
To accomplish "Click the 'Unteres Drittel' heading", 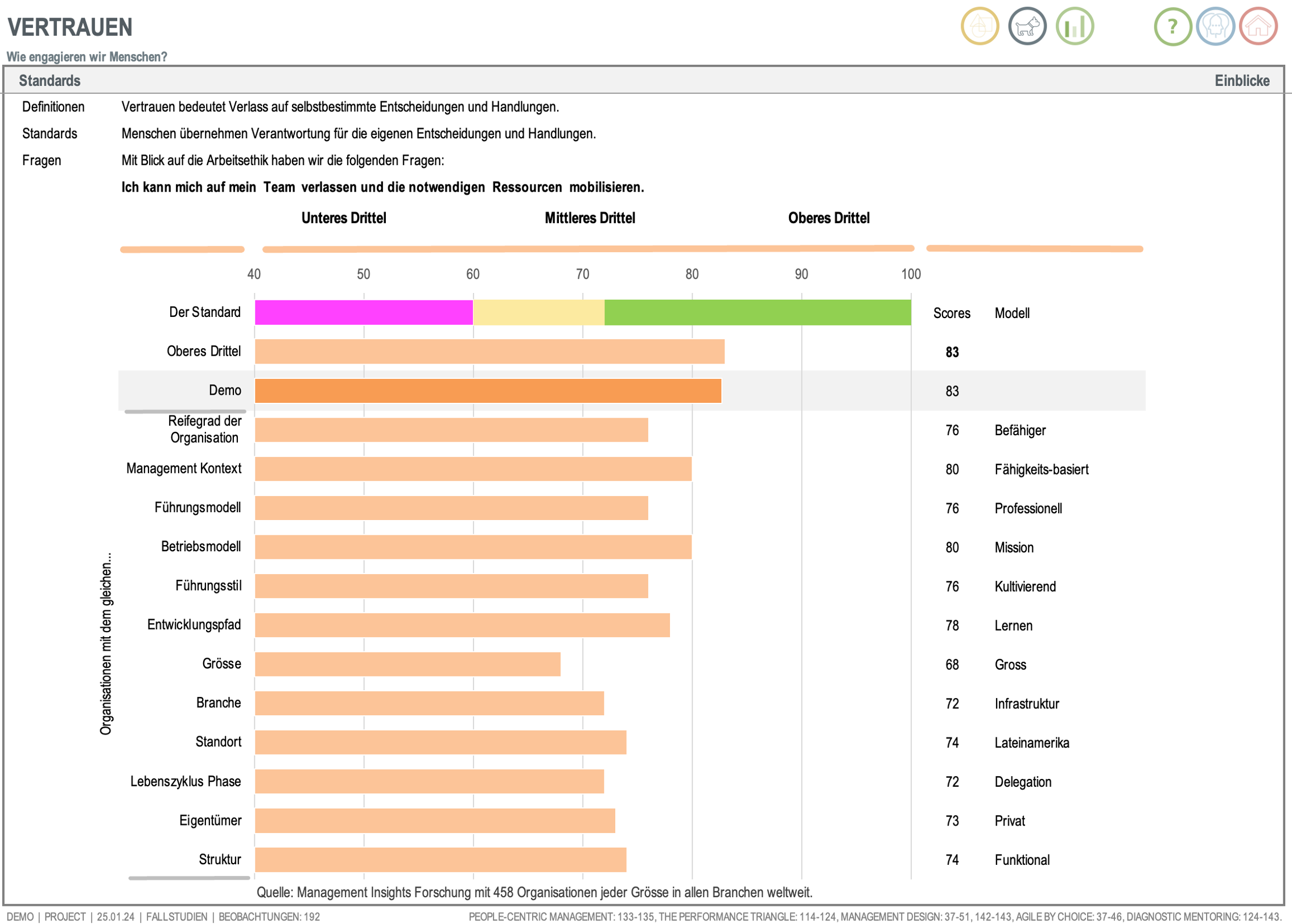I will coord(344,218).
